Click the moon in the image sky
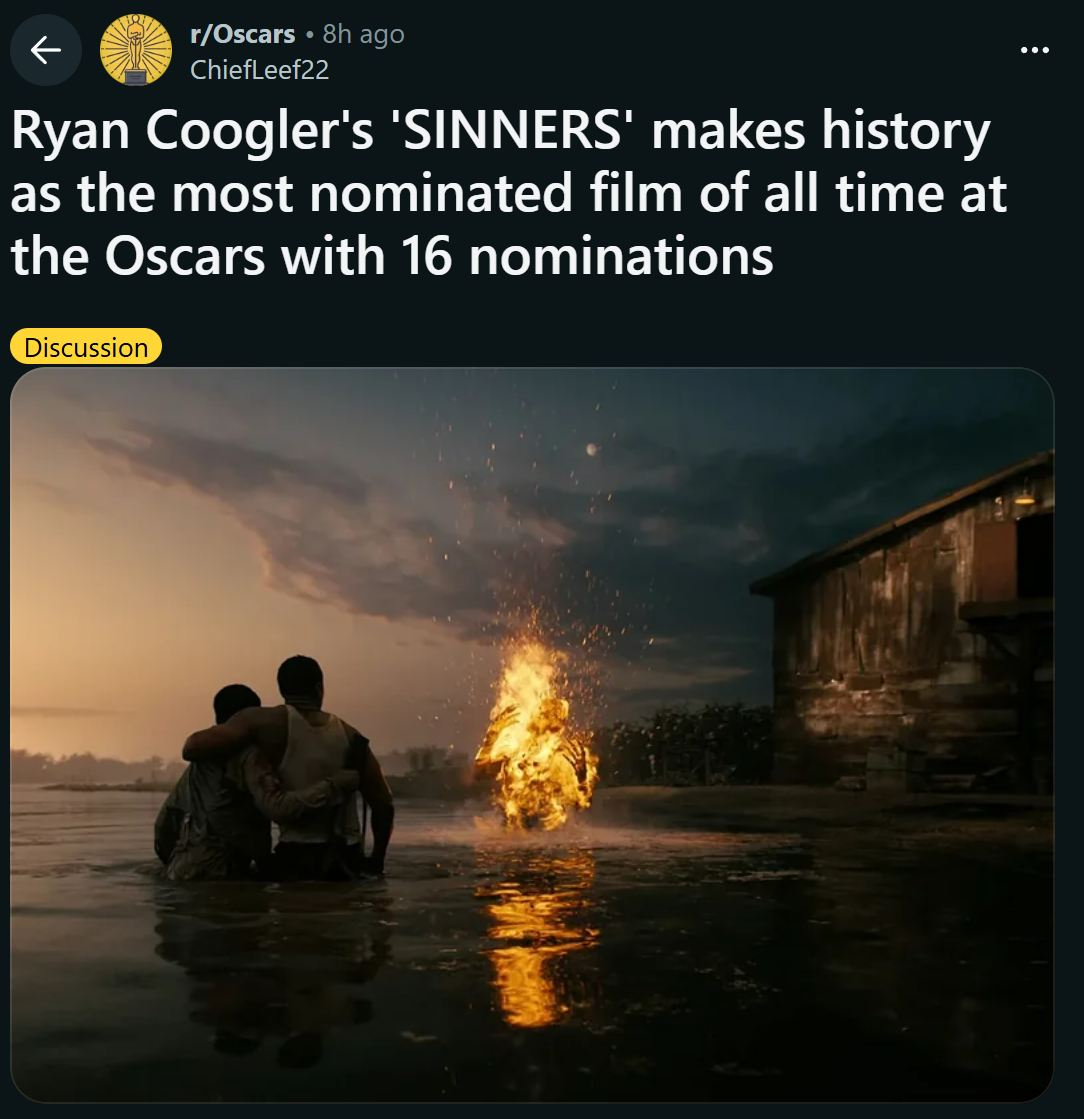This screenshot has width=1084, height=1119. [591, 449]
